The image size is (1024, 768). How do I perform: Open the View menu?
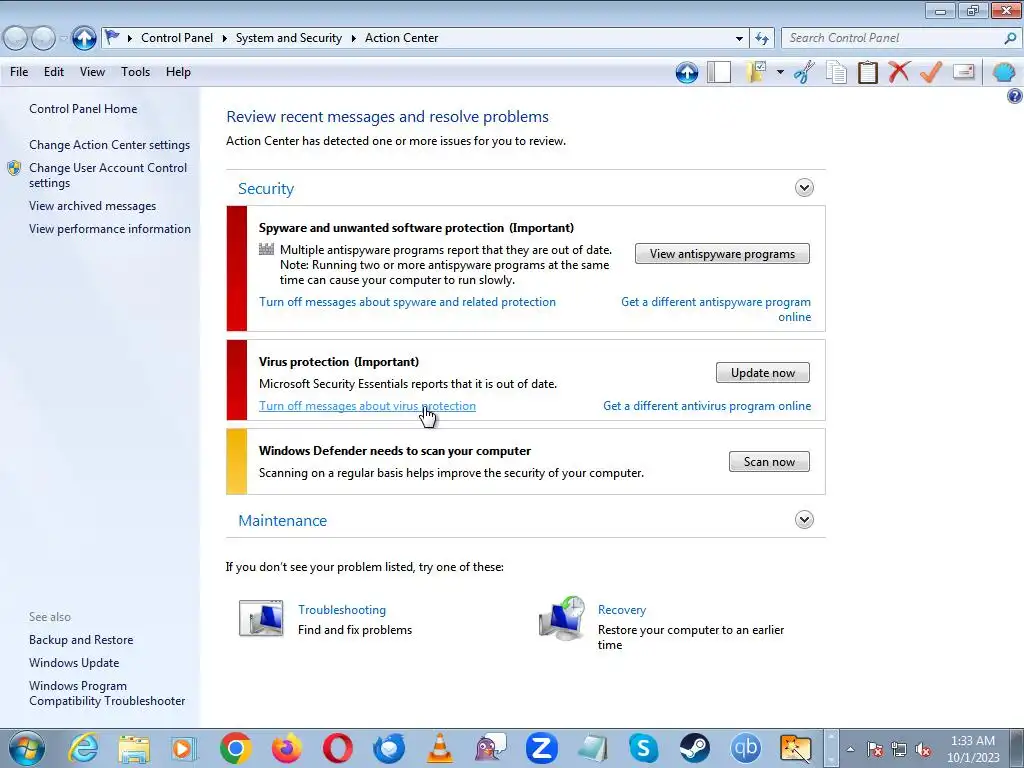(x=92, y=72)
